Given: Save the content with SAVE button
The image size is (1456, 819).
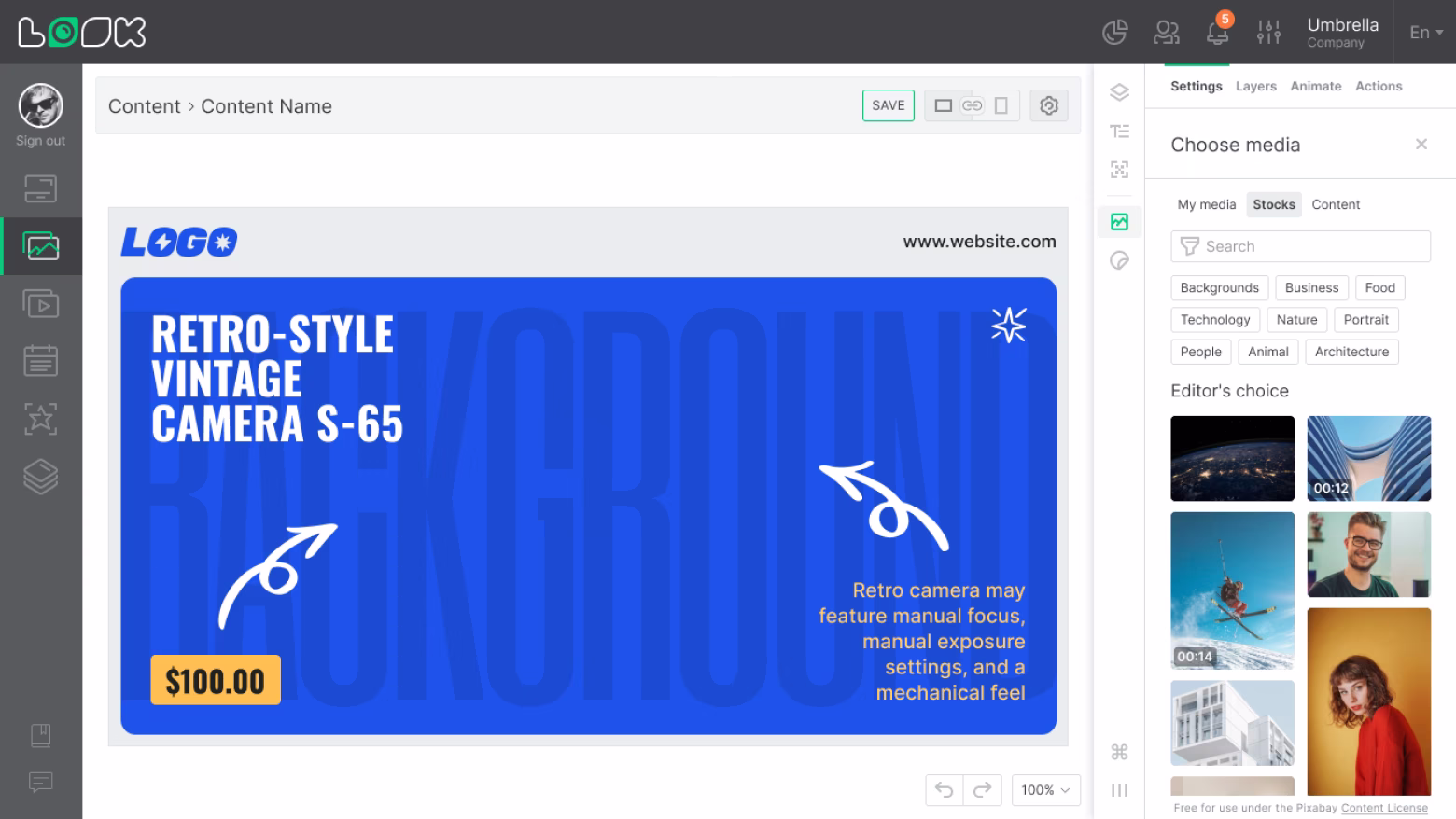Looking at the screenshot, I should point(889,105).
